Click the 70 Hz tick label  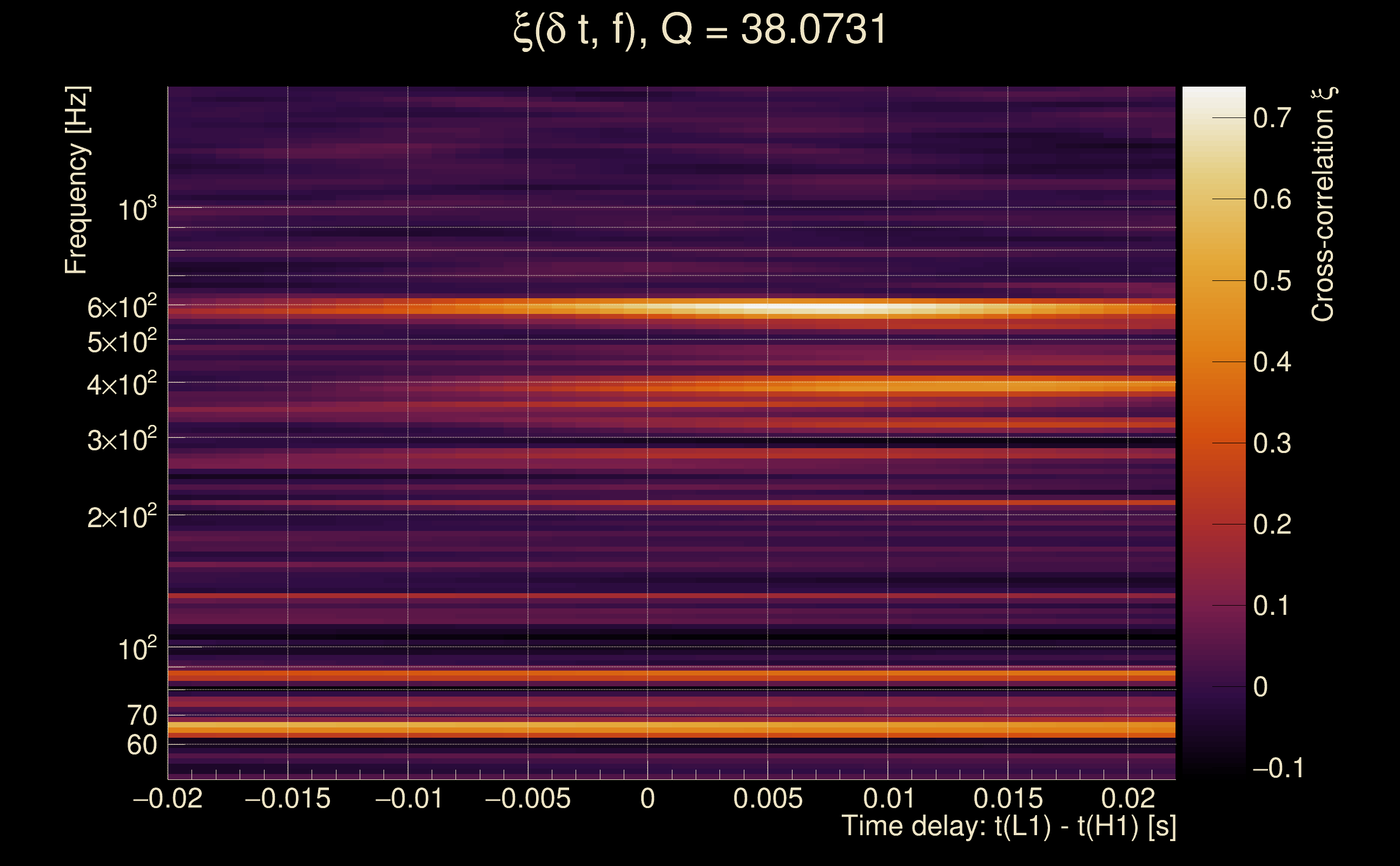(x=141, y=716)
